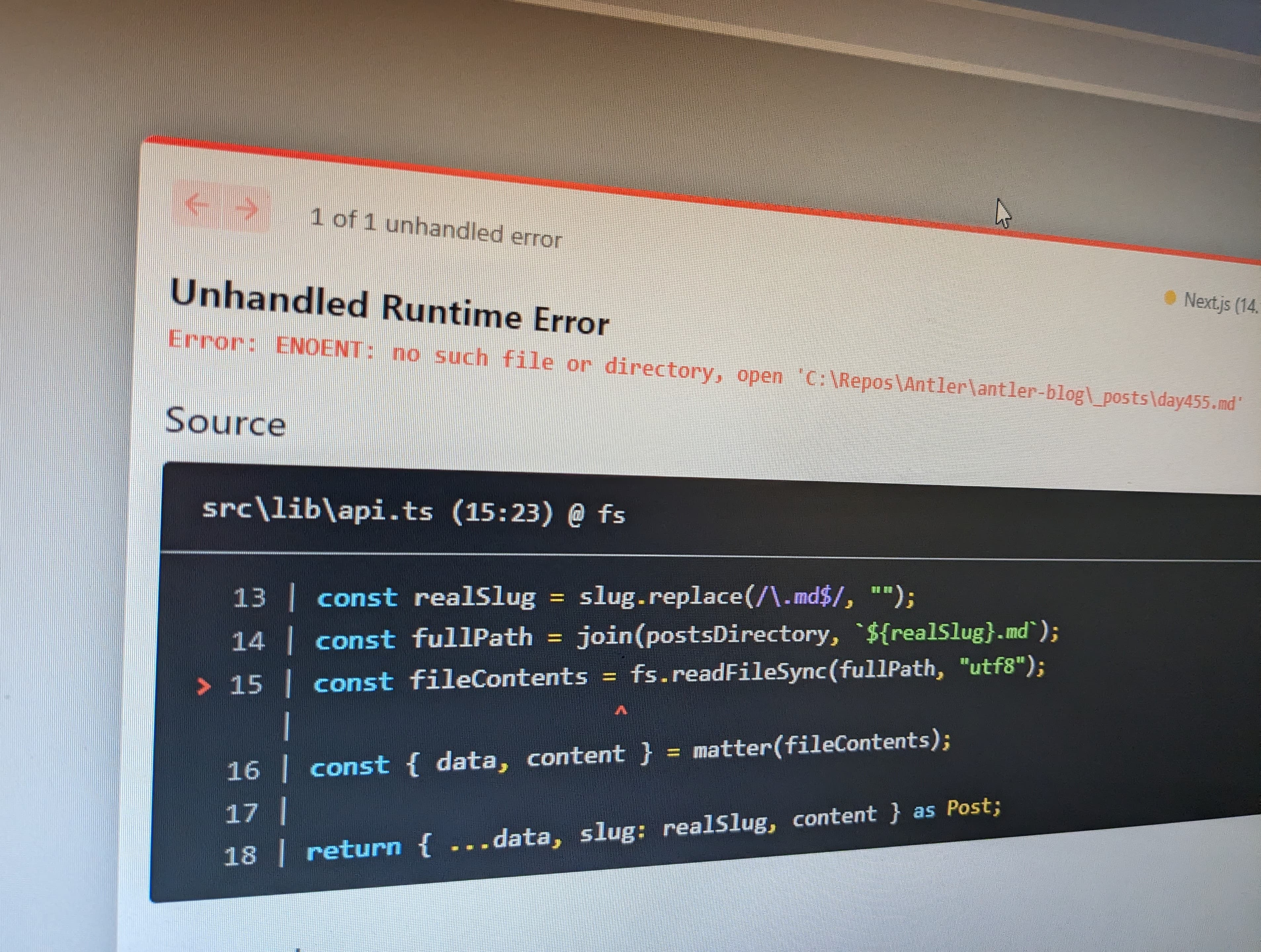Viewport: 1261px width, 952px height.
Task: Click code line 14 with fullPath
Action: pyautogui.click(x=644, y=637)
